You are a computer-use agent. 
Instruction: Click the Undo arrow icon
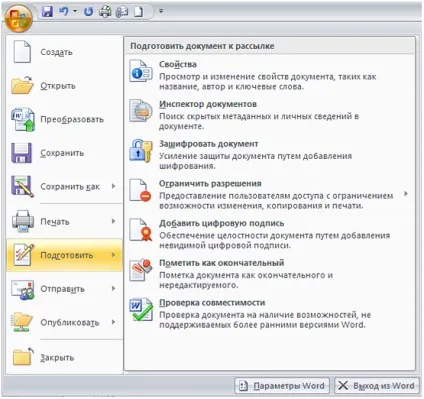click(x=63, y=12)
